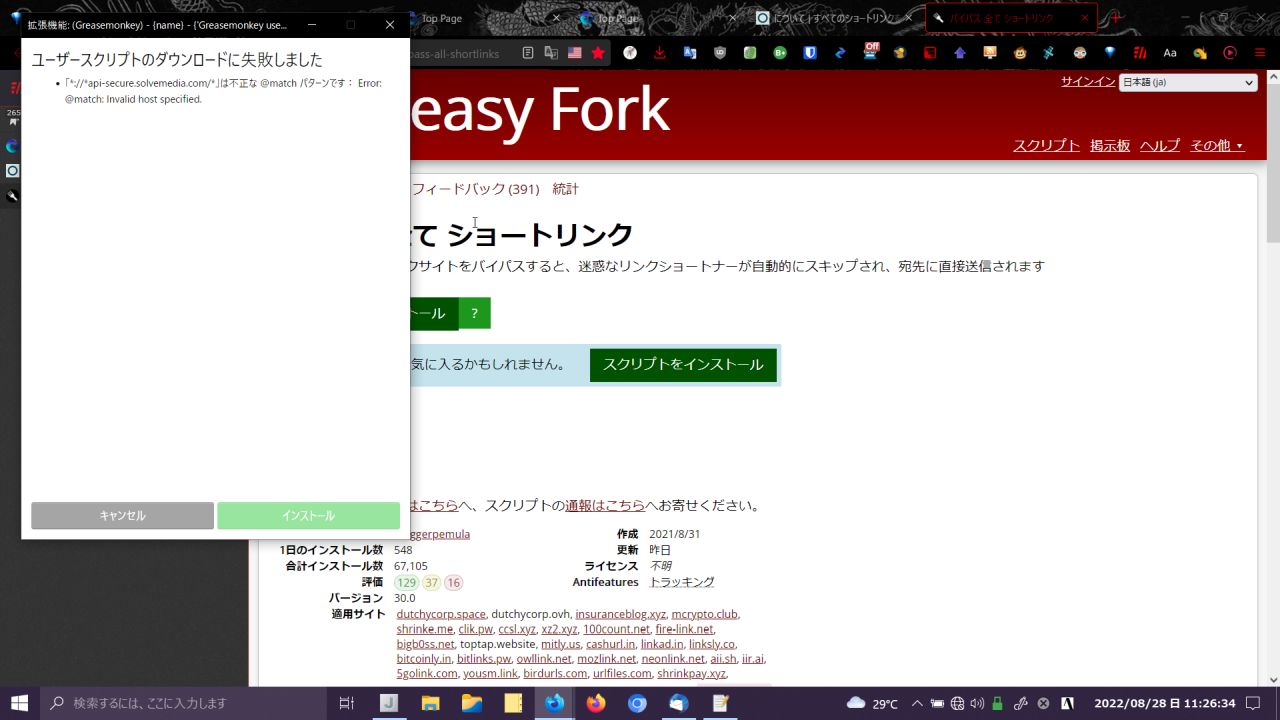Show hidden system tray icons chevron

pyautogui.click(x=917, y=703)
